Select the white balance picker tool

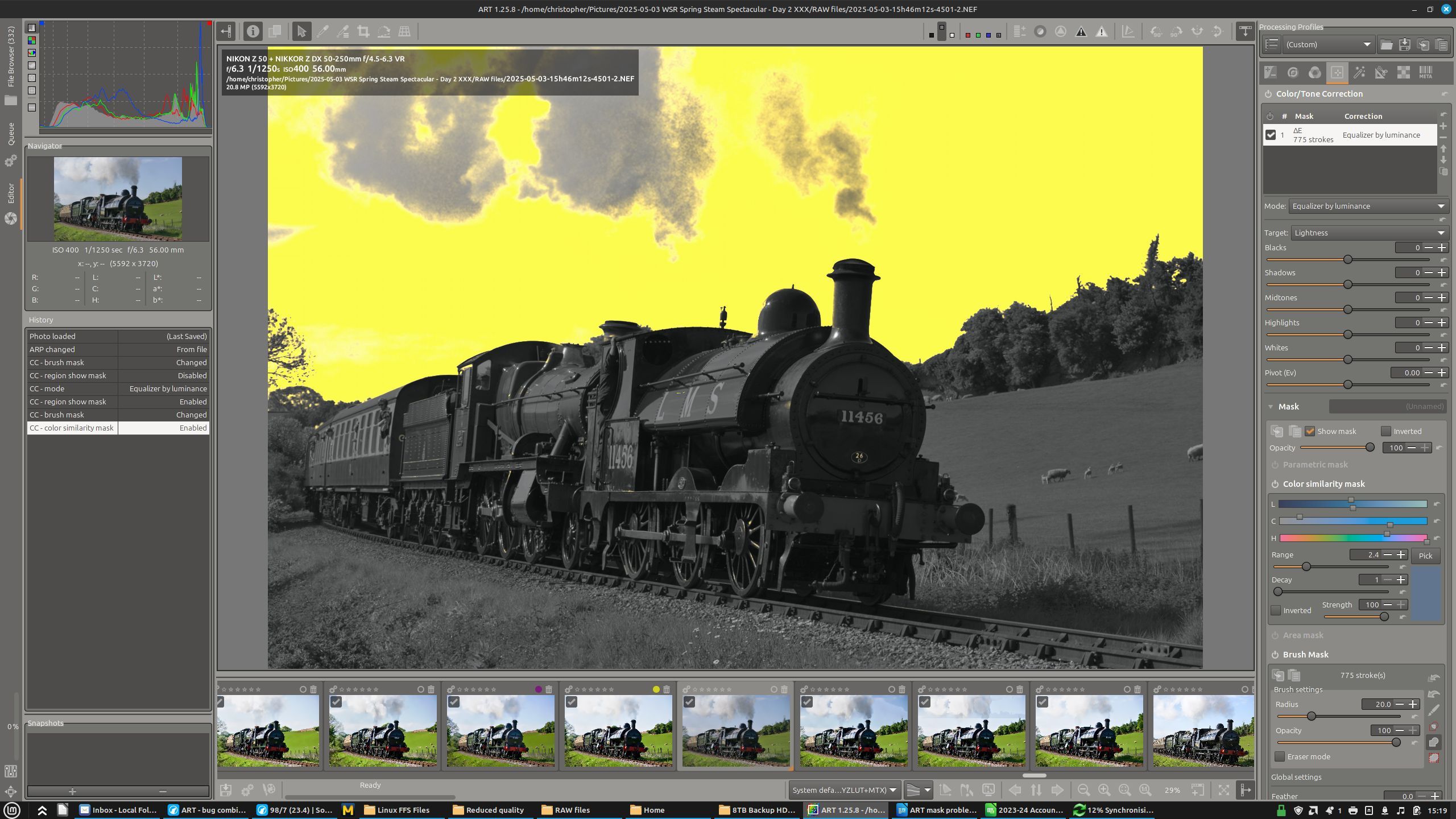[x=322, y=31]
